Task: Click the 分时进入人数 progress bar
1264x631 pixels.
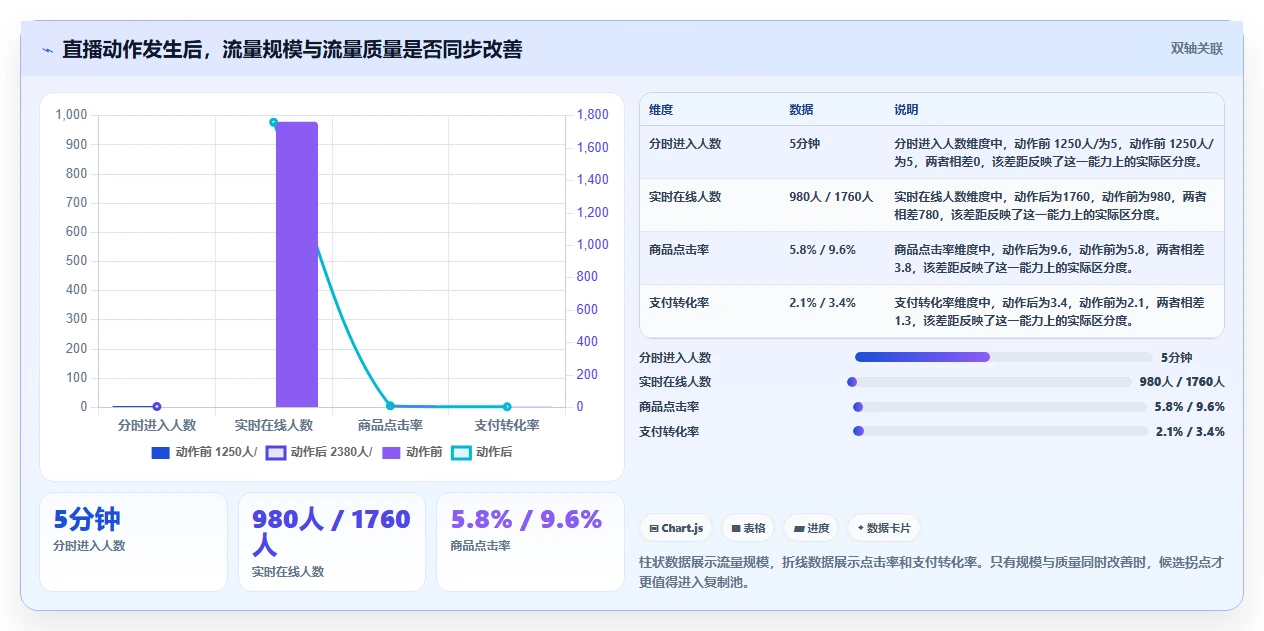Action: coord(1004,357)
